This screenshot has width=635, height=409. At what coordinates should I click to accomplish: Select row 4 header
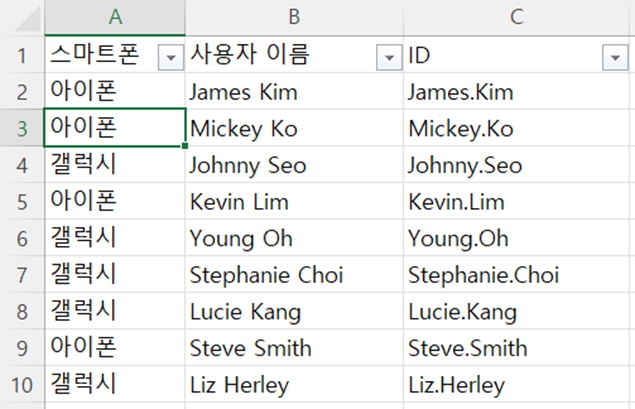[x=22, y=165]
